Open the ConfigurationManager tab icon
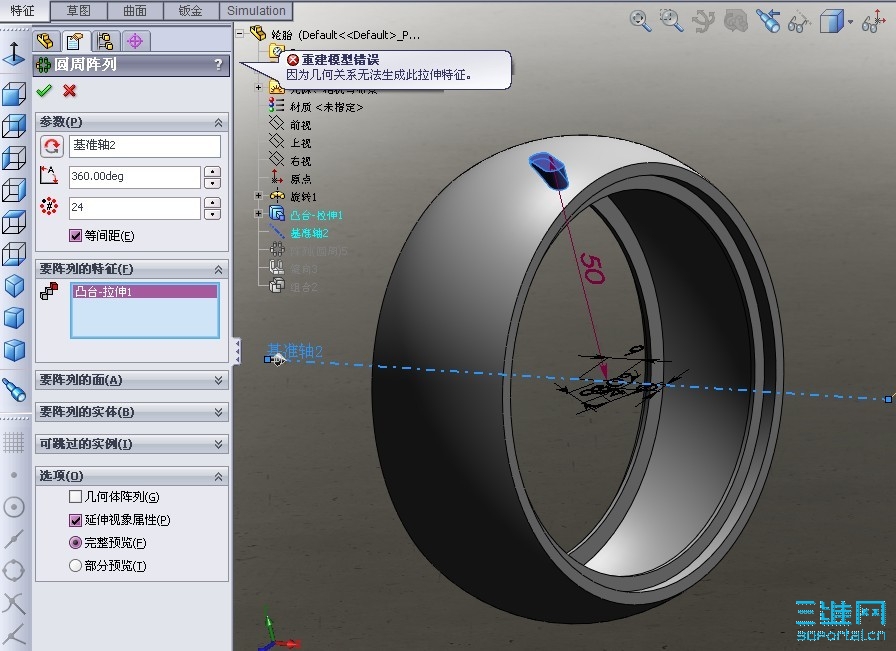This screenshot has width=896, height=651. tap(105, 41)
